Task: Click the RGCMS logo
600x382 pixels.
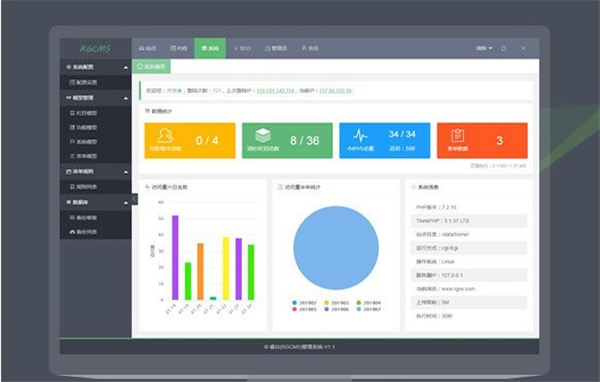Action: tap(95, 49)
